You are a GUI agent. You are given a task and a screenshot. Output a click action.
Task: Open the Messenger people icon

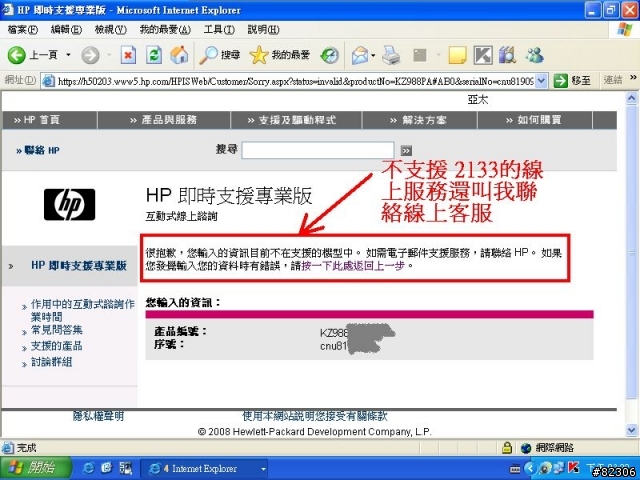pos(534,55)
